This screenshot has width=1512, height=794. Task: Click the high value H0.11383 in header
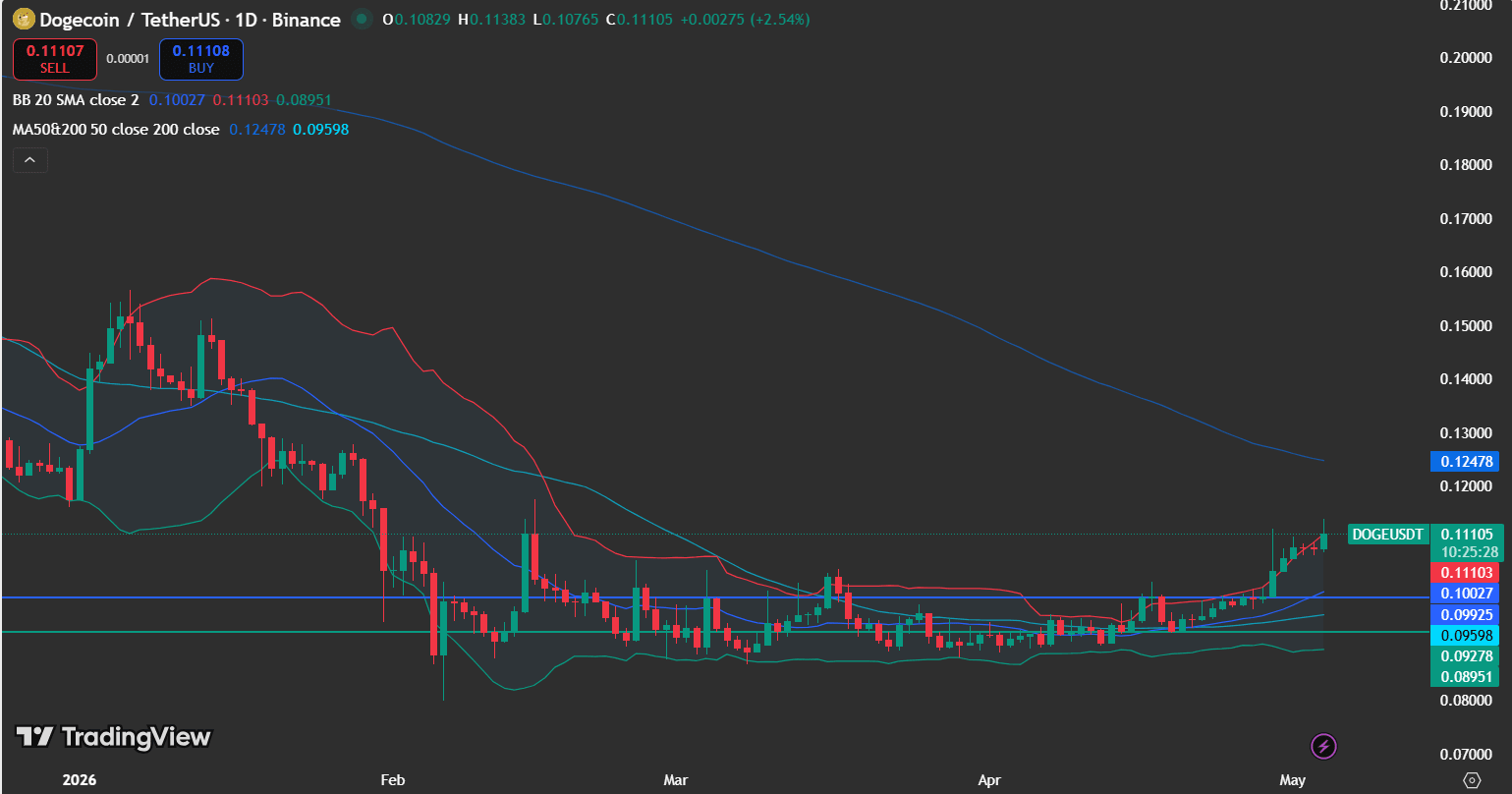point(491,20)
